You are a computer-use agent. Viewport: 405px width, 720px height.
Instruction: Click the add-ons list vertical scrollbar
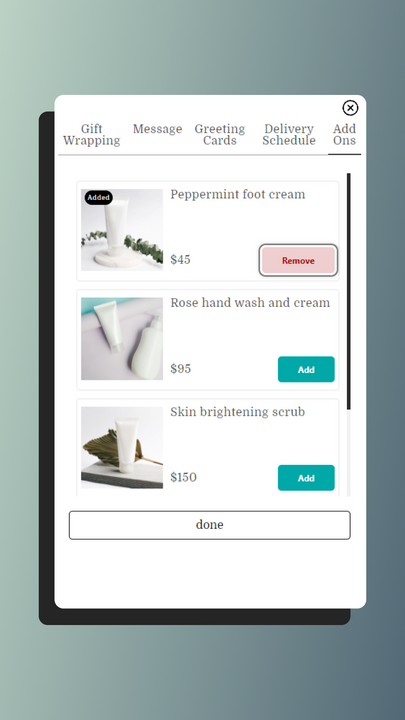coord(349,291)
